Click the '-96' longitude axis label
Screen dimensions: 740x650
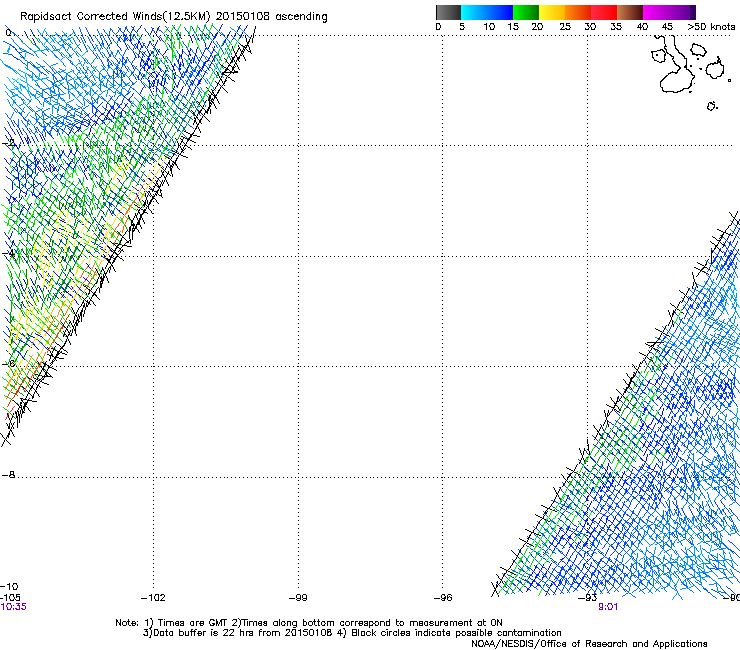pyautogui.click(x=443, y=598)
